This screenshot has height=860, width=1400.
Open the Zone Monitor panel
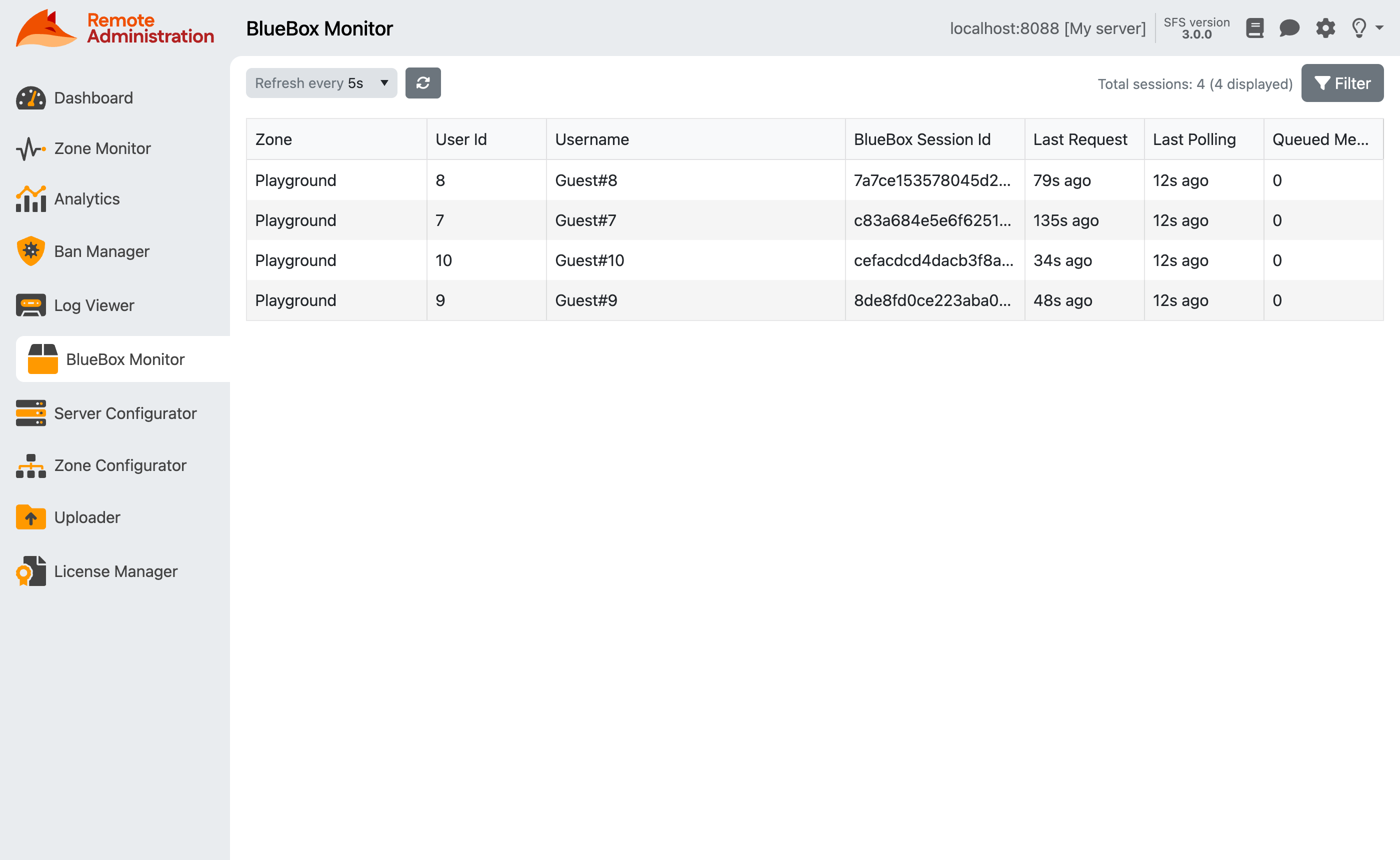102,148
